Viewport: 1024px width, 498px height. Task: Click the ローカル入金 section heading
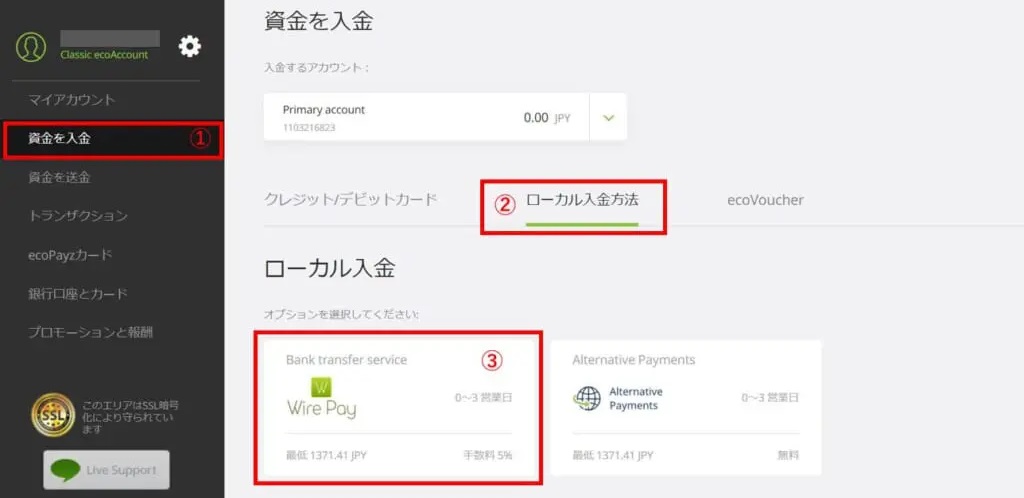[x=330, y=269]
